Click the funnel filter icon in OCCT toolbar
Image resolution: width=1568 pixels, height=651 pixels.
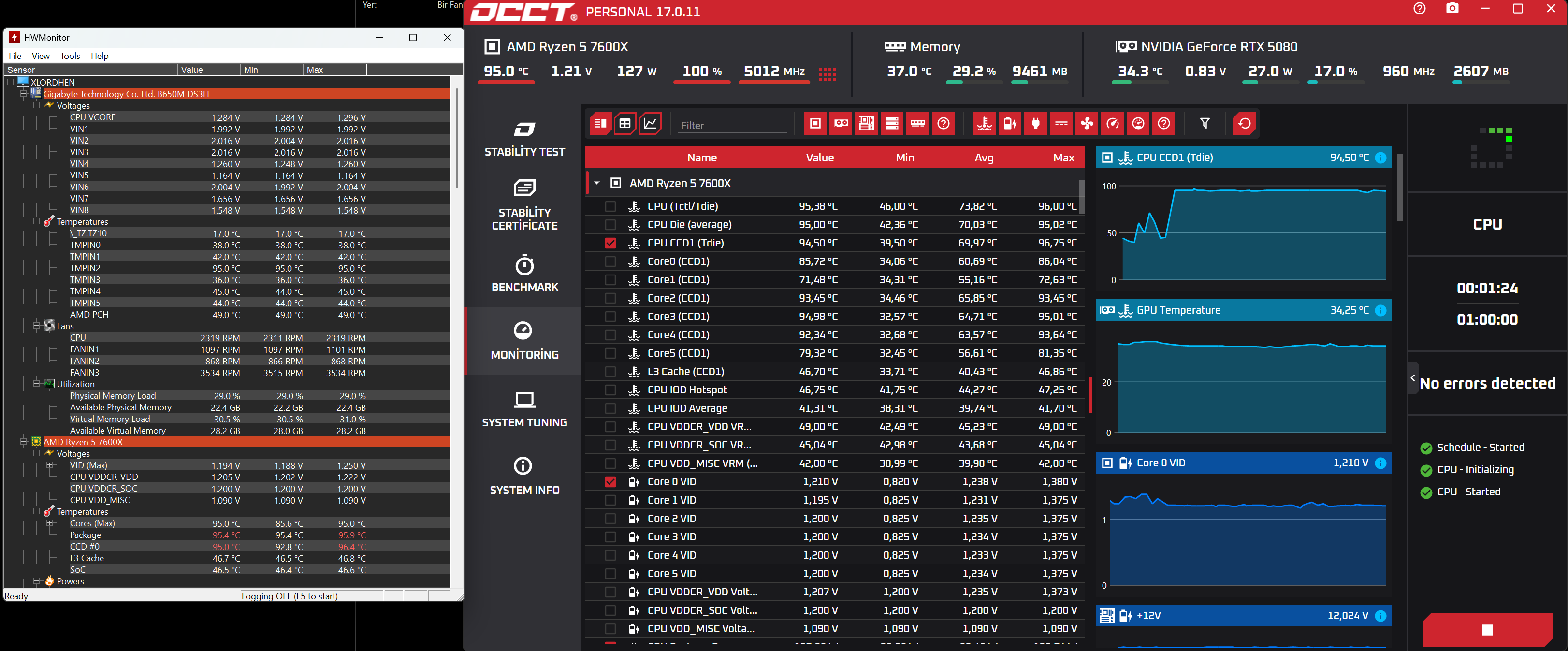pyautogui.click(x=1205, y=124)
